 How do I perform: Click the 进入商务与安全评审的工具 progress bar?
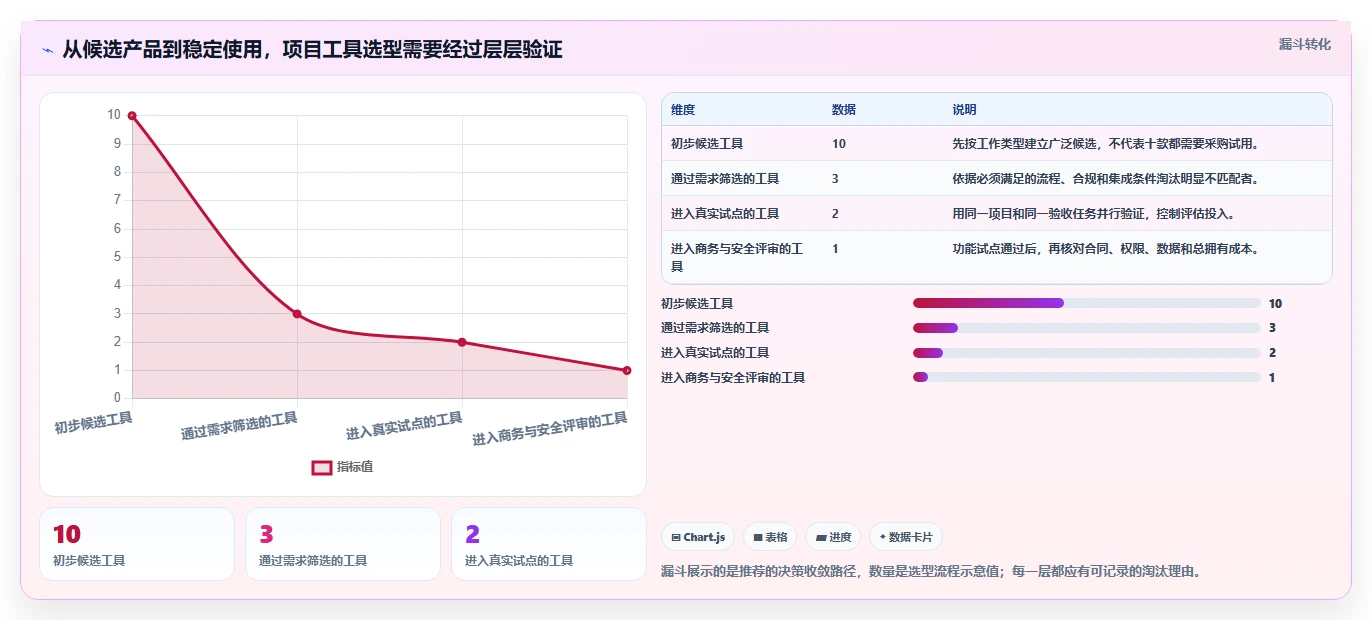1086,378
